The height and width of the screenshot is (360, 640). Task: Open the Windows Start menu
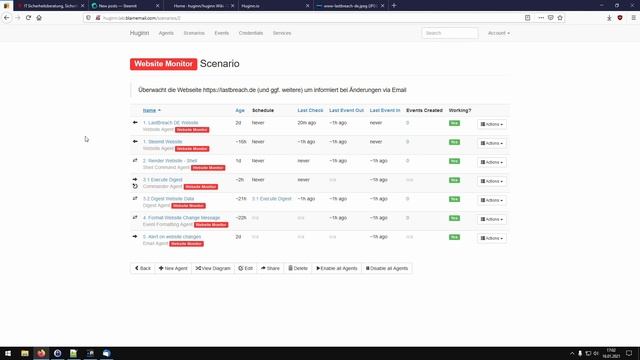(x=8, y=353)
